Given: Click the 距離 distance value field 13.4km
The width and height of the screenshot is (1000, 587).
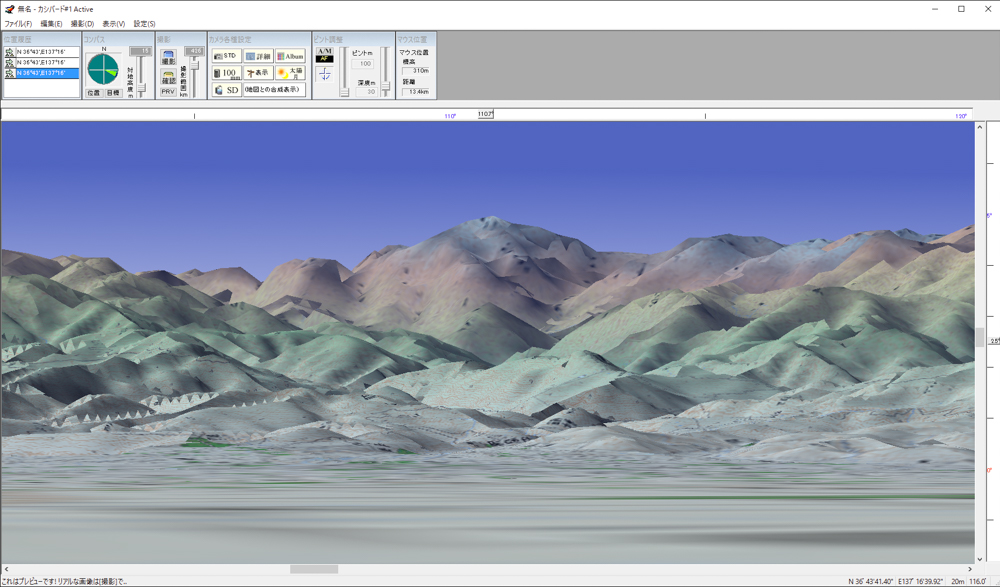Looking at the screenshot, I should (x=416, y=92).
